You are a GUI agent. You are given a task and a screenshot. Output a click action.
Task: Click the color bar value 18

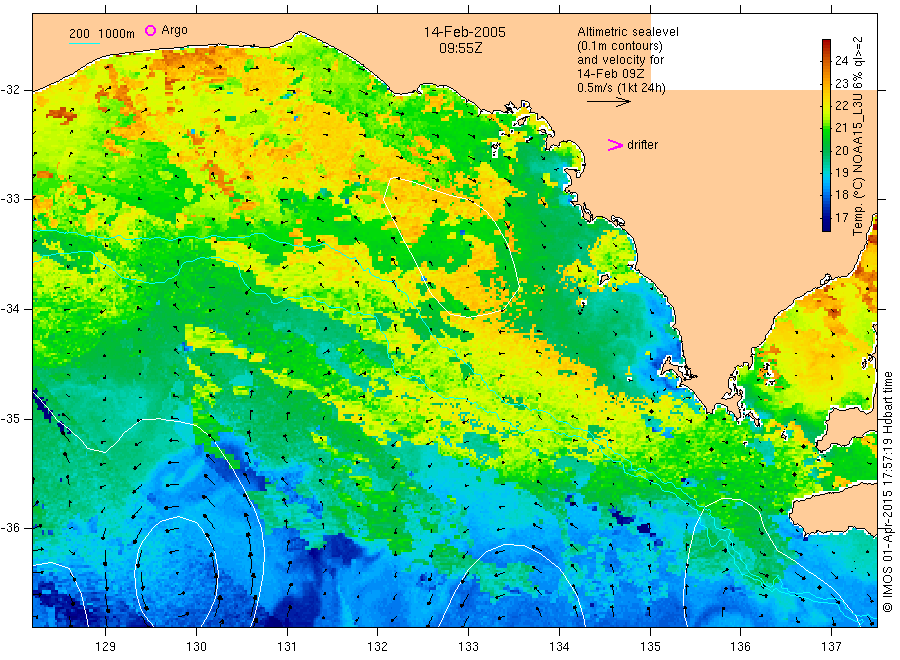[x=841, y=195]
